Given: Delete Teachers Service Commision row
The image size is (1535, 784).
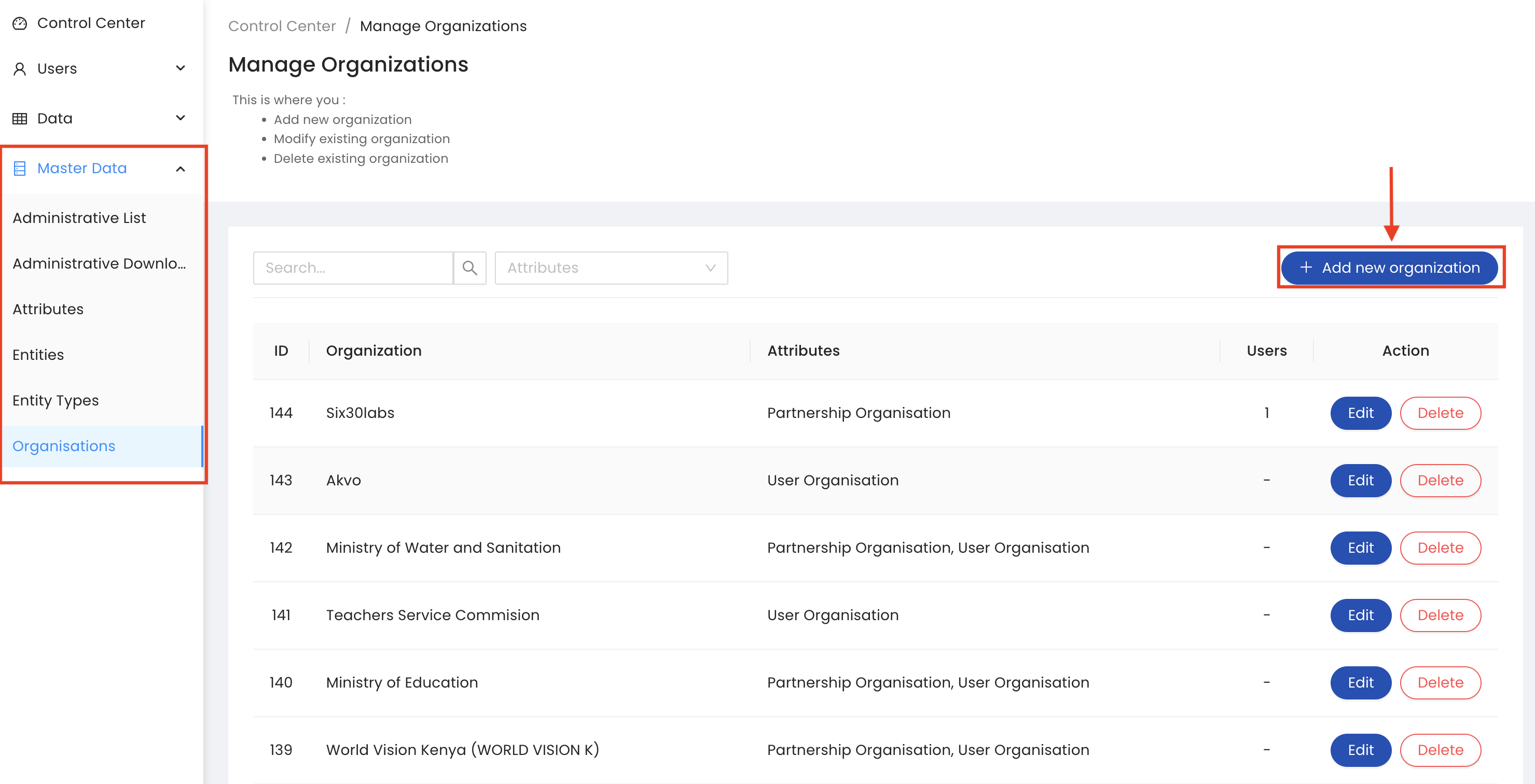Looking at the screenshot, I should click(x=1440, y=615).
